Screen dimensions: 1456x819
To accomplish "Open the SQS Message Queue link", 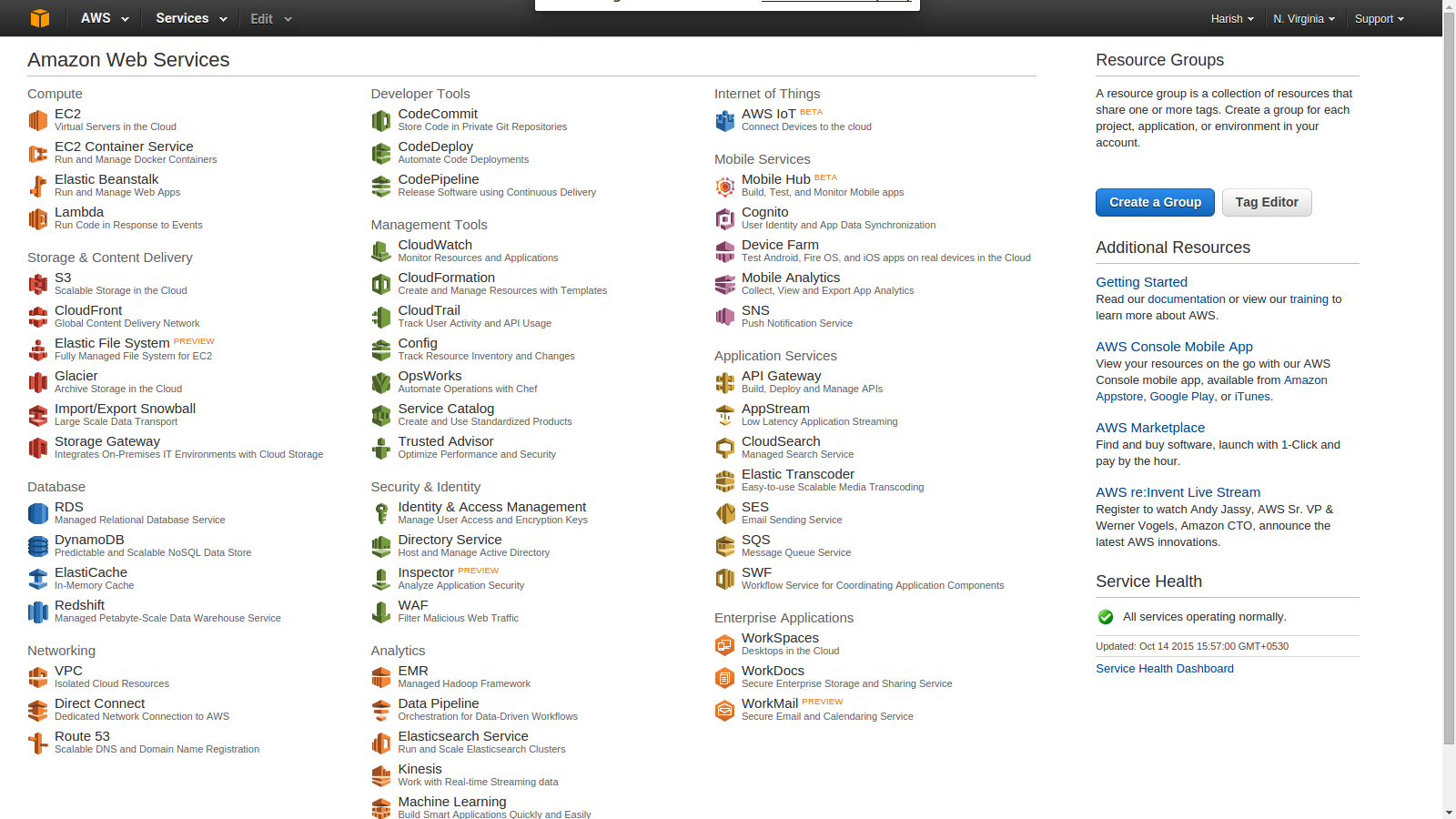I will (x=755, y=540).
